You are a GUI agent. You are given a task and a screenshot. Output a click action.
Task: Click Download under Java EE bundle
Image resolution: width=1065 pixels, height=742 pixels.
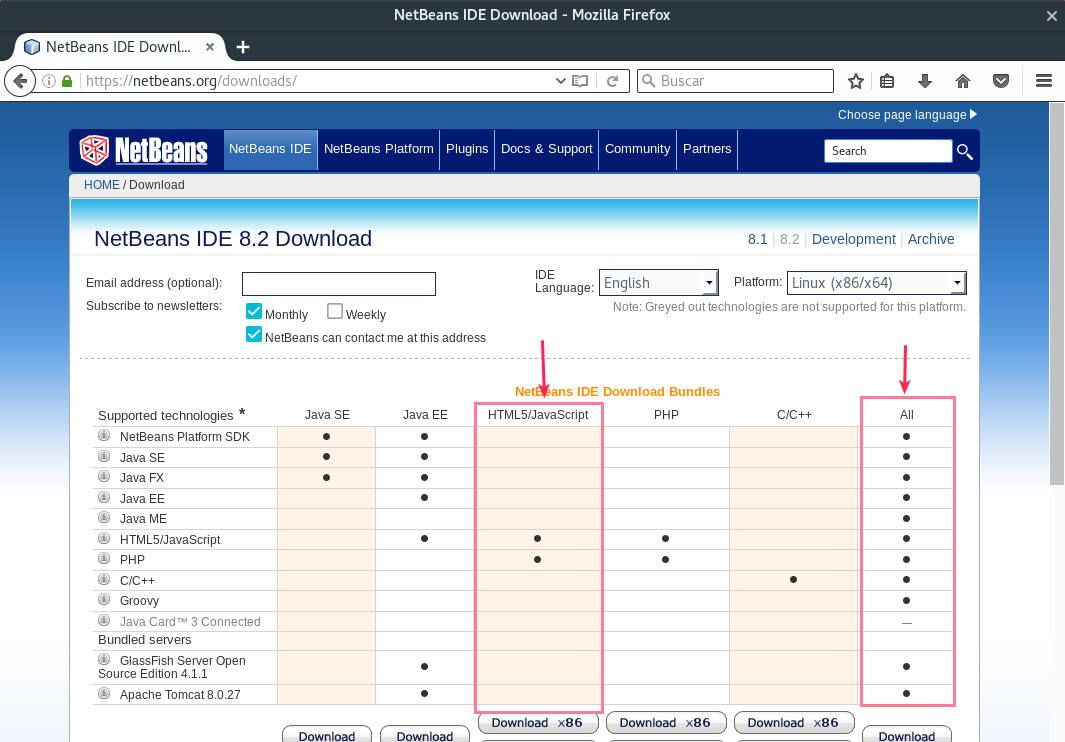(425, 735)
